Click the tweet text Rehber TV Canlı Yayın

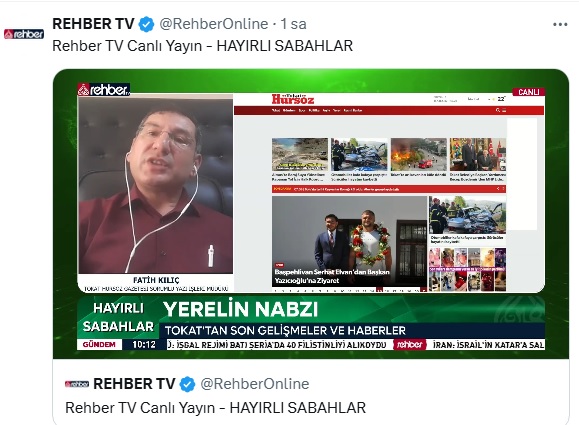click(127, 46)
